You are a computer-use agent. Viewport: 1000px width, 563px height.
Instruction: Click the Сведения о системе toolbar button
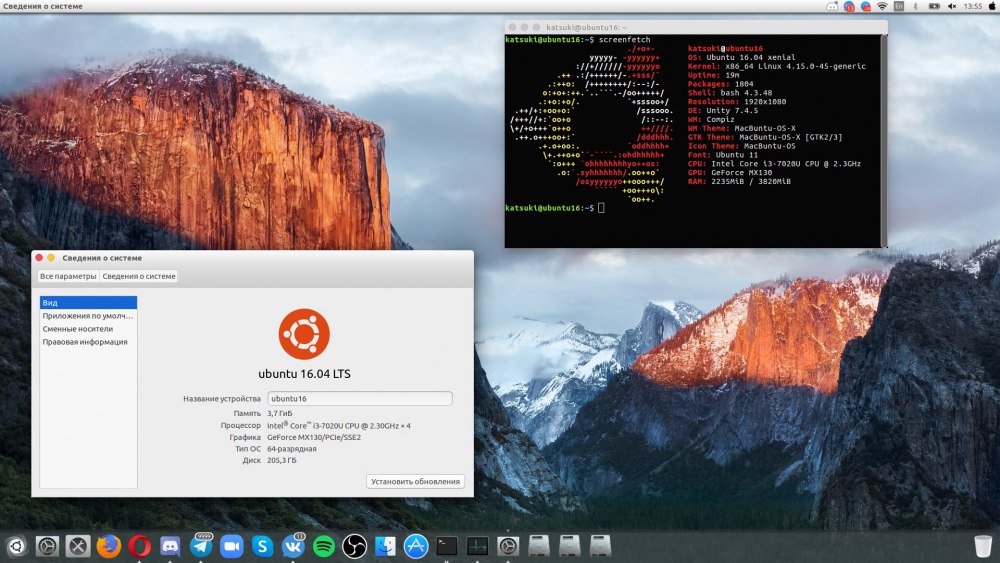point(139,276)
